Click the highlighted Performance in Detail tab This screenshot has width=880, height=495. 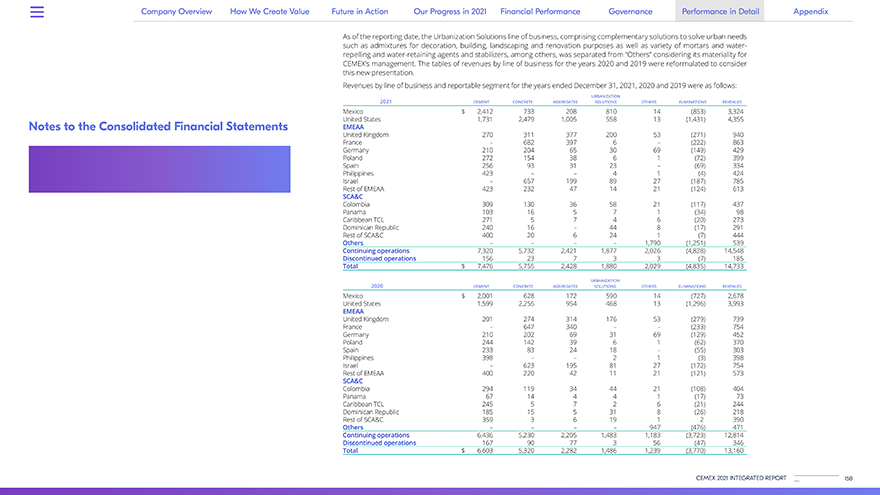(x=720, y=12)
